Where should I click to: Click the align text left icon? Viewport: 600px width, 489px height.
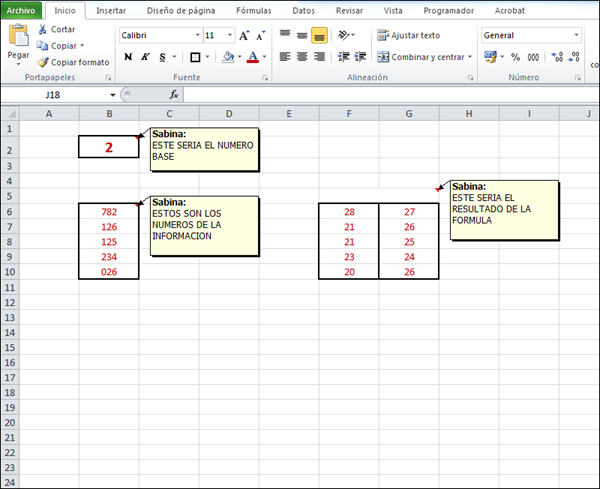tap(285, 57)
